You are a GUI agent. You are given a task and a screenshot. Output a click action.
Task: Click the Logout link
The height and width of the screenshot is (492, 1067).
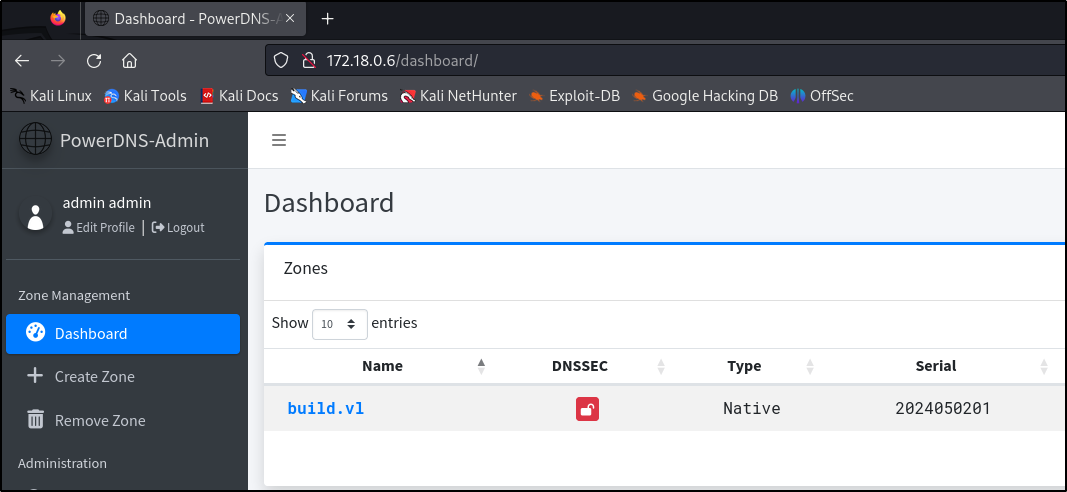pyautogui.click(x=185, y=228)
